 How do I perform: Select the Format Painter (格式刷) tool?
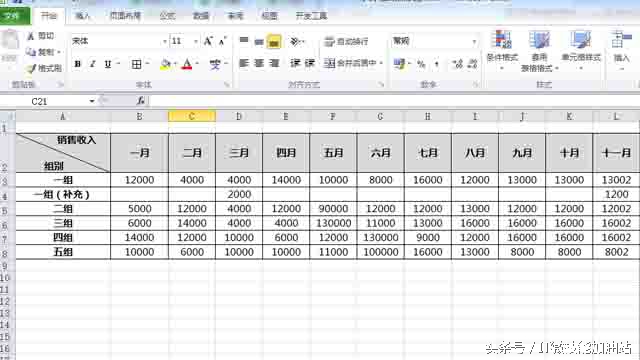click(x=44, y=68)
